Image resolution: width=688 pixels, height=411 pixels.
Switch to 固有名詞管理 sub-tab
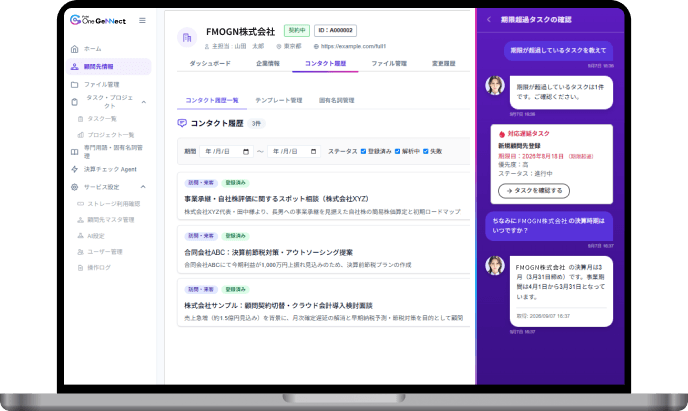(337, 100)
